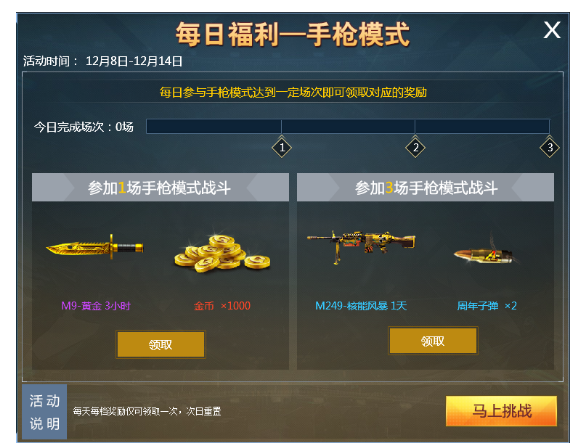Click the 参加1场手枪模式战斗 header

(x=160, y=187)
